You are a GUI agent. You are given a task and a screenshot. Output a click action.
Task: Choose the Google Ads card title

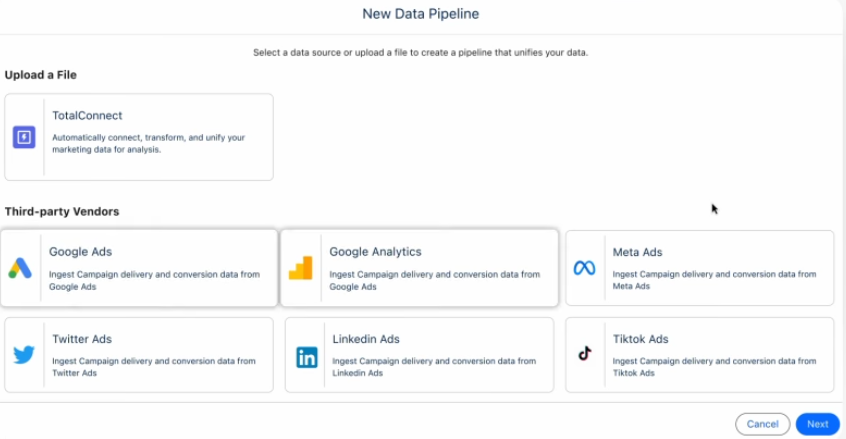[80, 251]
